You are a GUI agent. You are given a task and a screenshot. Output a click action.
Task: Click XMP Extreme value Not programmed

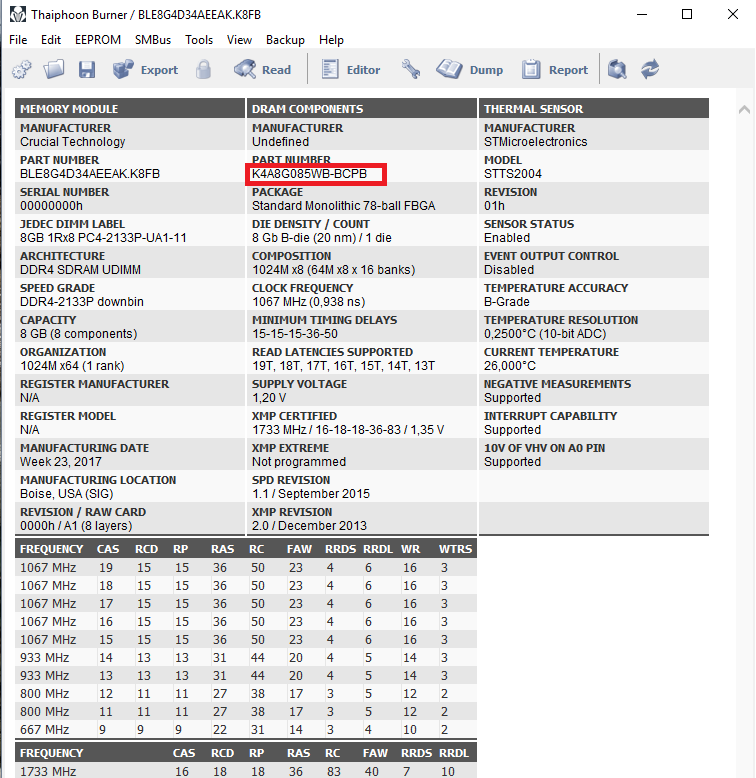299,462
